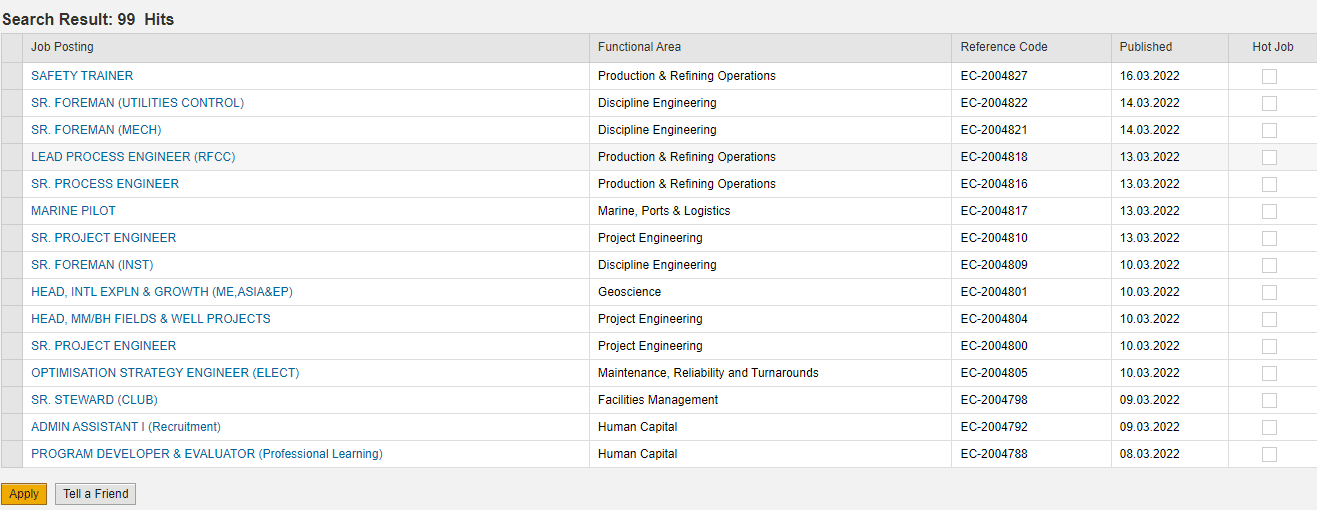Click the Tell a Friend button
Screen dimensions: 1317x510
[x=95, y=494]
